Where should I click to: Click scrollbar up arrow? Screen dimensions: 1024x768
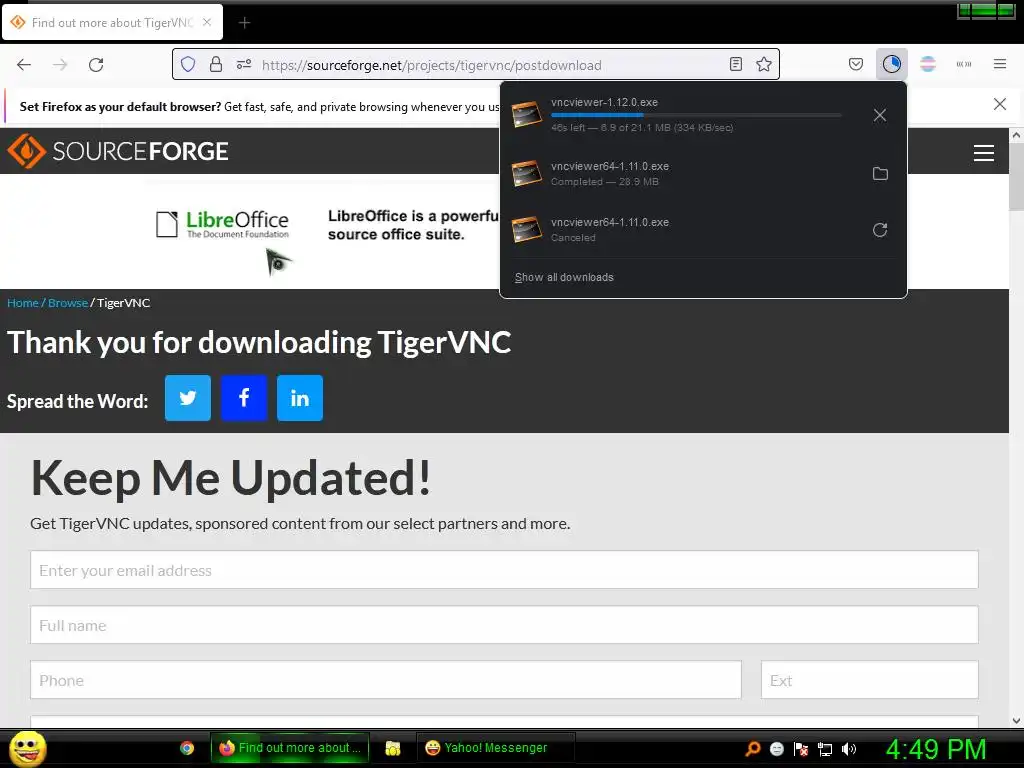coord(1016,135)
